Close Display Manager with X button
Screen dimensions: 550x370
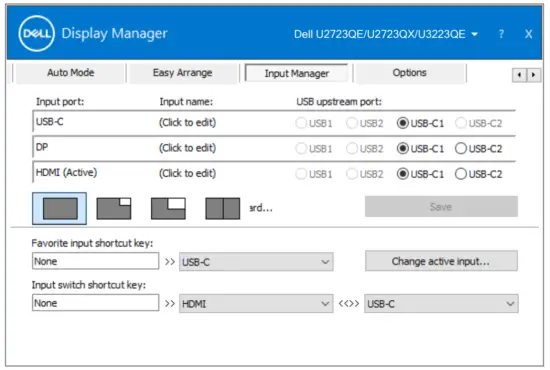click(528, 34)
